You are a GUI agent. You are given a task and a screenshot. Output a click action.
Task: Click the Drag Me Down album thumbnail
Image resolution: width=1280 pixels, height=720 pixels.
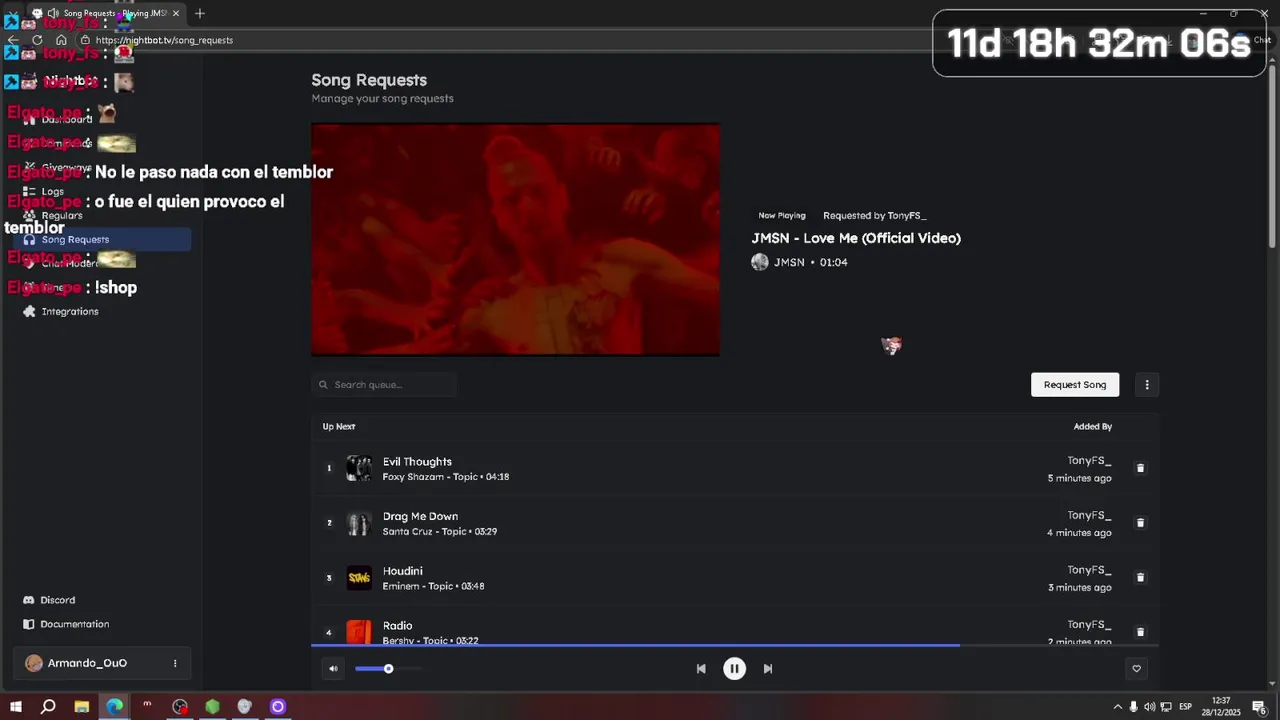click(359, 523)
